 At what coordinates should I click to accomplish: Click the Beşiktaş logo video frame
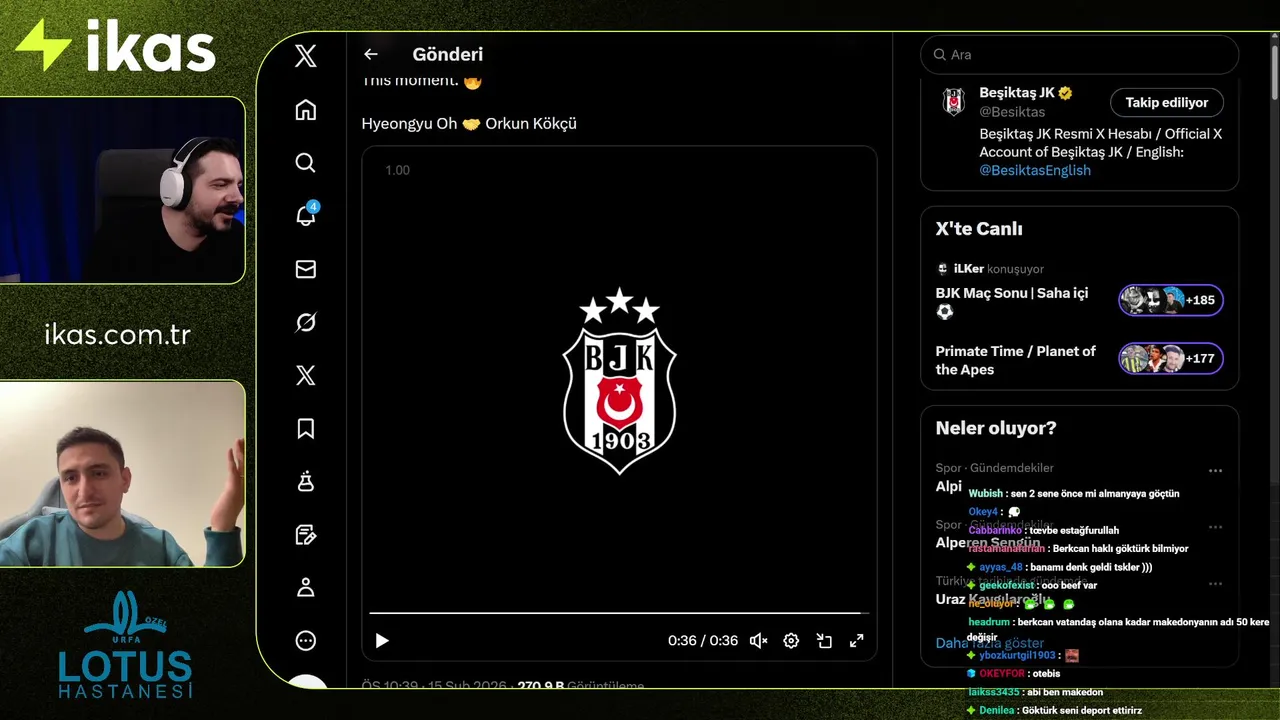(619, 382)
